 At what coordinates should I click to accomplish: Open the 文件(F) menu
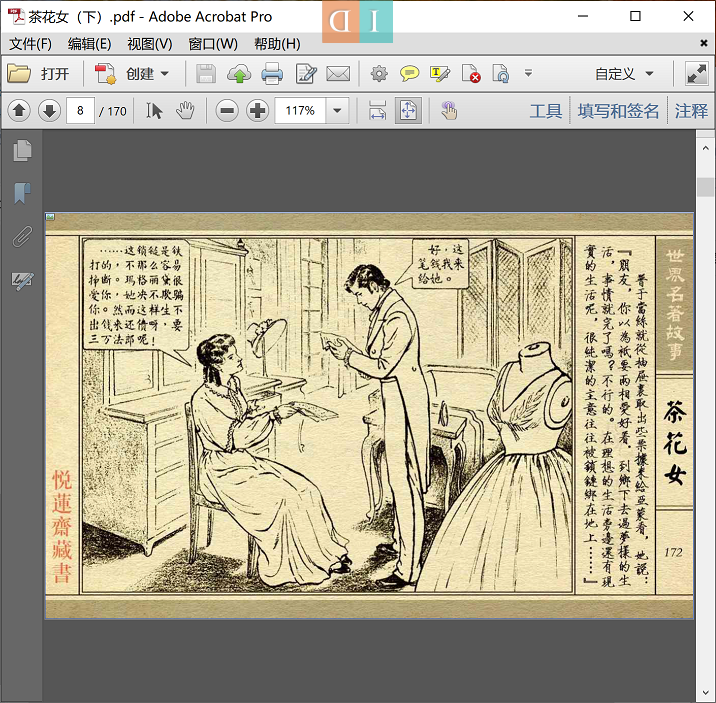31,44
